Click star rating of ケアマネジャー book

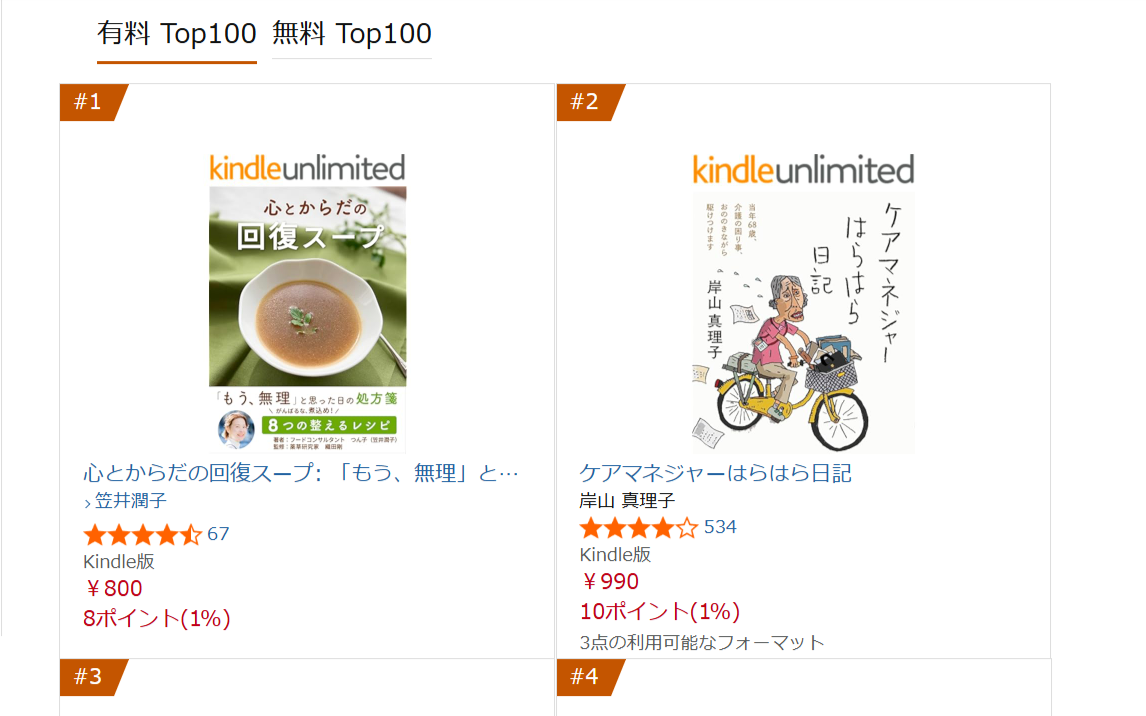638,527
